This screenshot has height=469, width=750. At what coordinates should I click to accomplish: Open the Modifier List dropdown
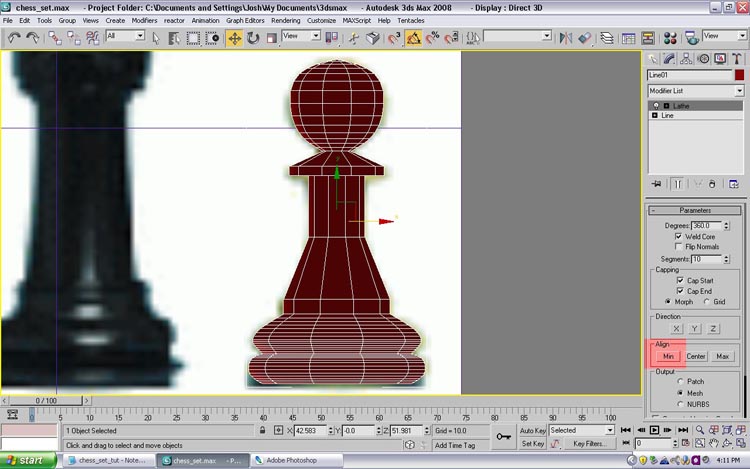pyautogui.click(x=695, y=90)
